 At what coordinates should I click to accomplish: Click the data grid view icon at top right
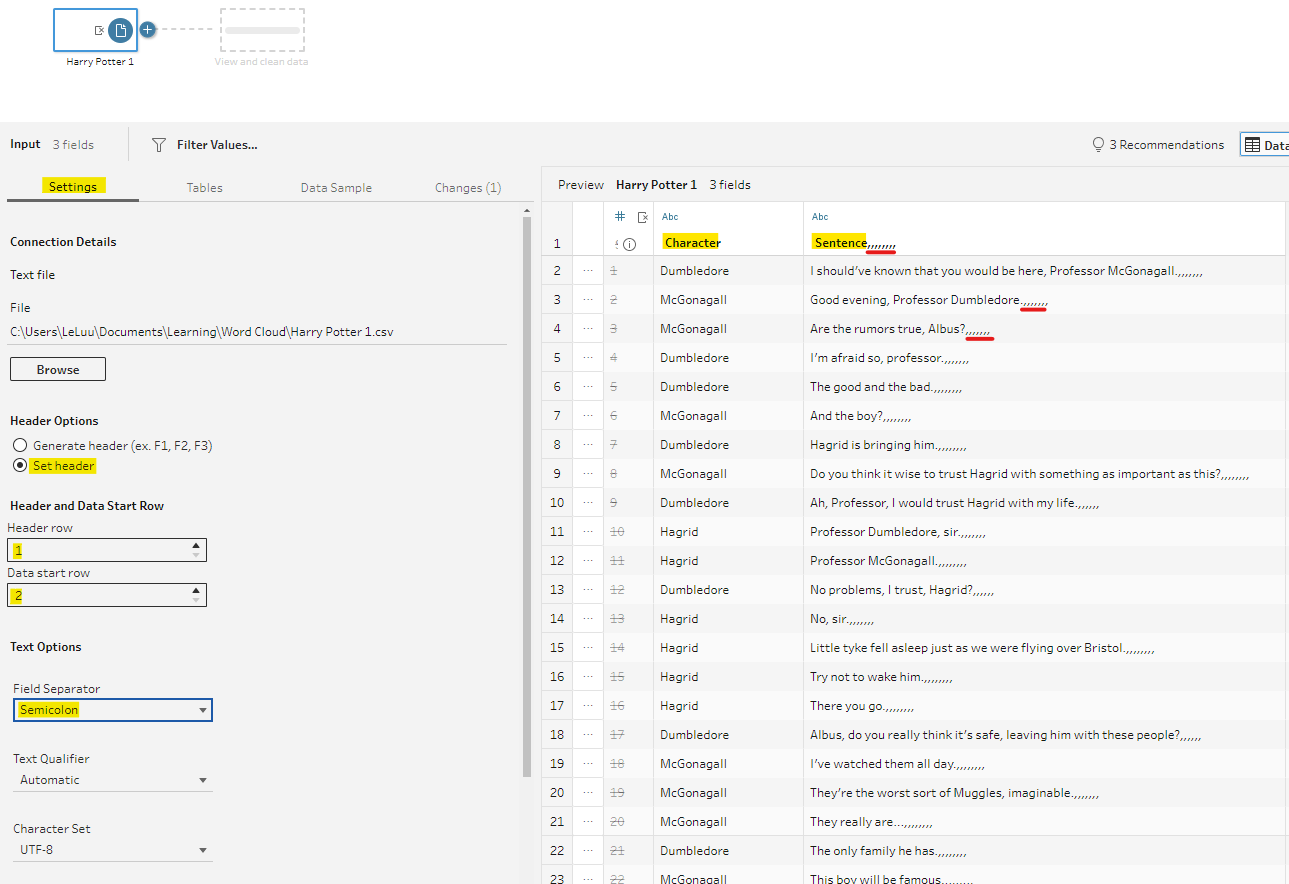click(x=1252, y=145)
